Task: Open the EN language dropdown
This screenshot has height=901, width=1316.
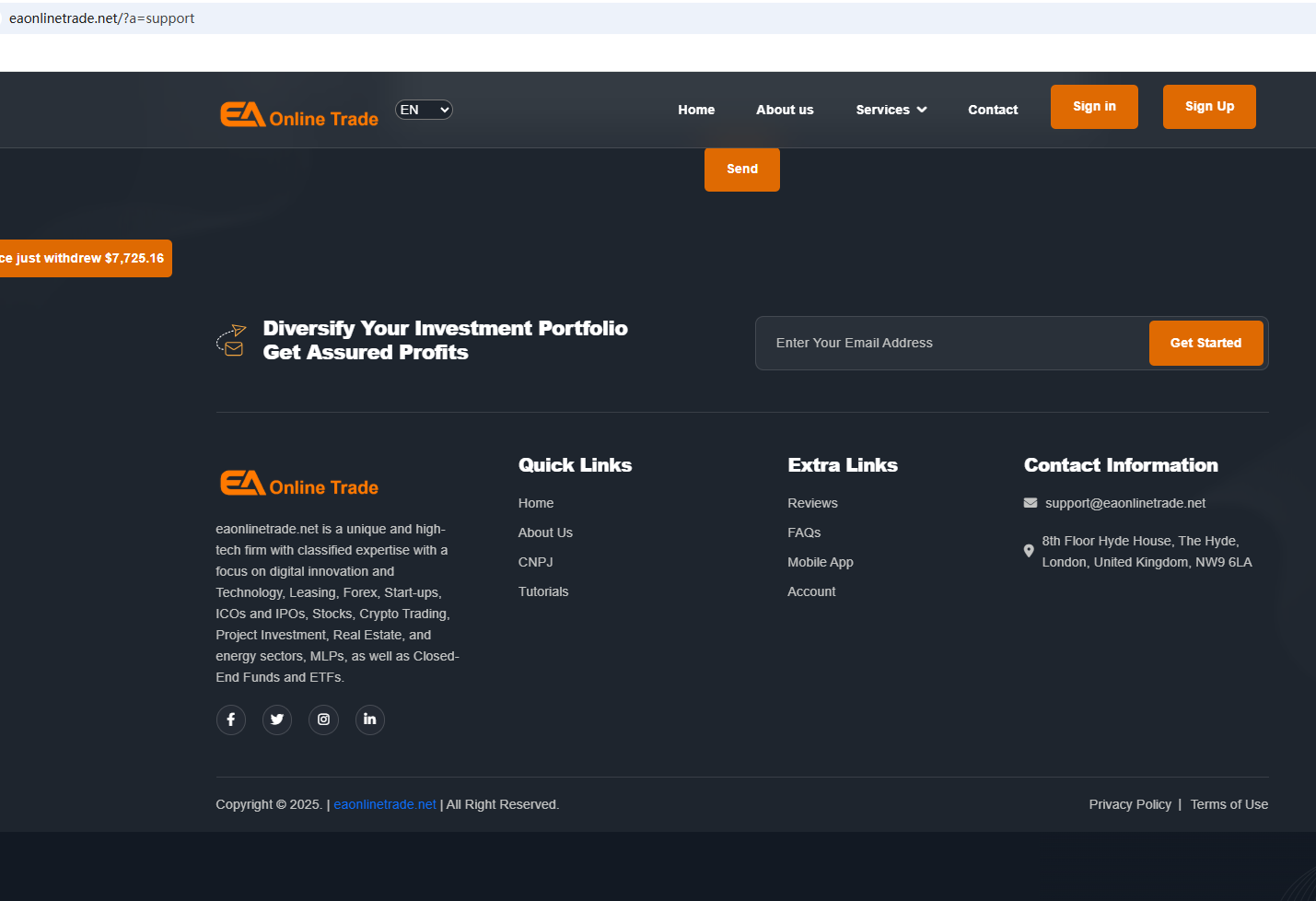Action: pyautogui.click(x=424, y=110)
